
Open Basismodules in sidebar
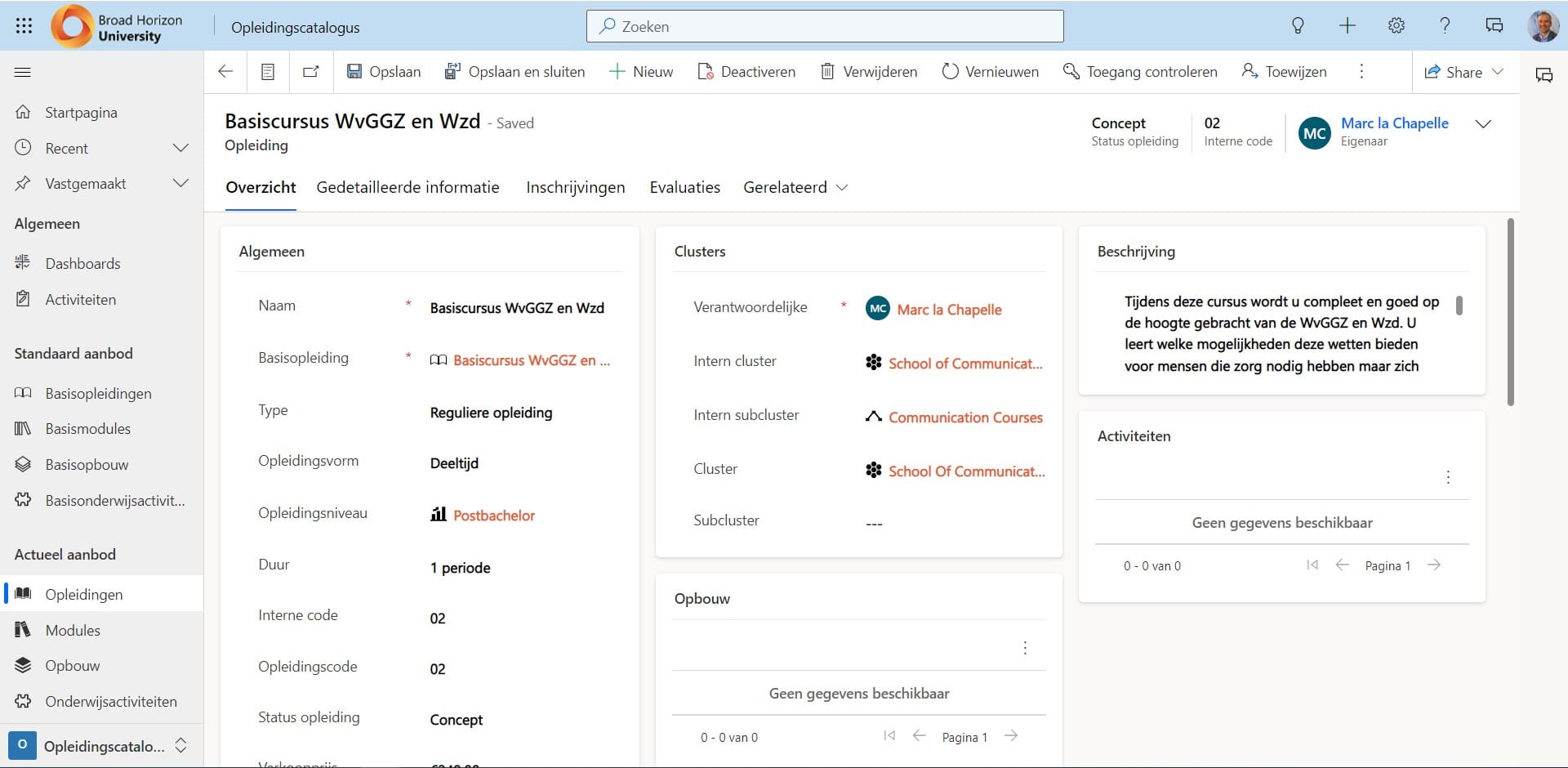click(x=102, y=428)
